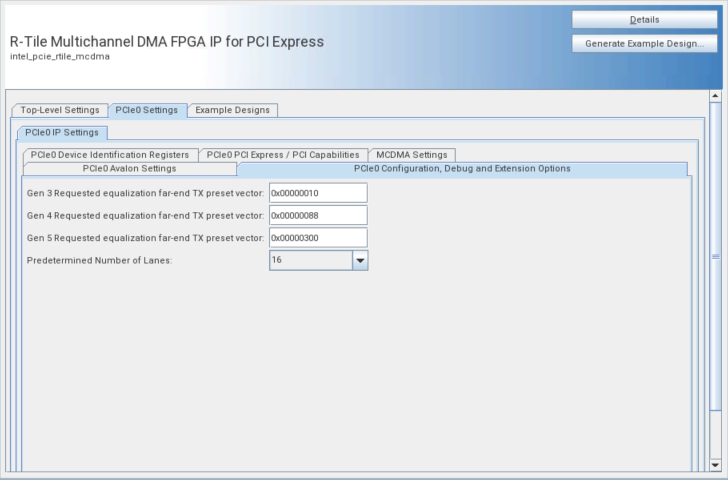The image size is (728, 480).
Task: Click the scrollbar up arrow
Action: 715,97
